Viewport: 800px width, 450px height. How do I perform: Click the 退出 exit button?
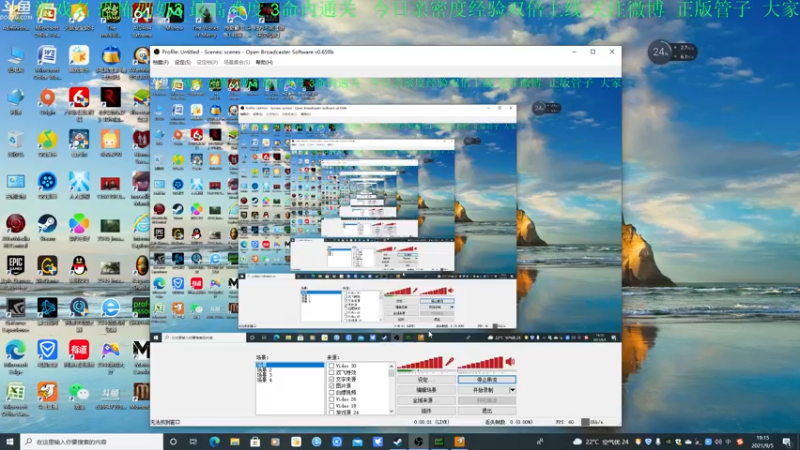[487, 411]
